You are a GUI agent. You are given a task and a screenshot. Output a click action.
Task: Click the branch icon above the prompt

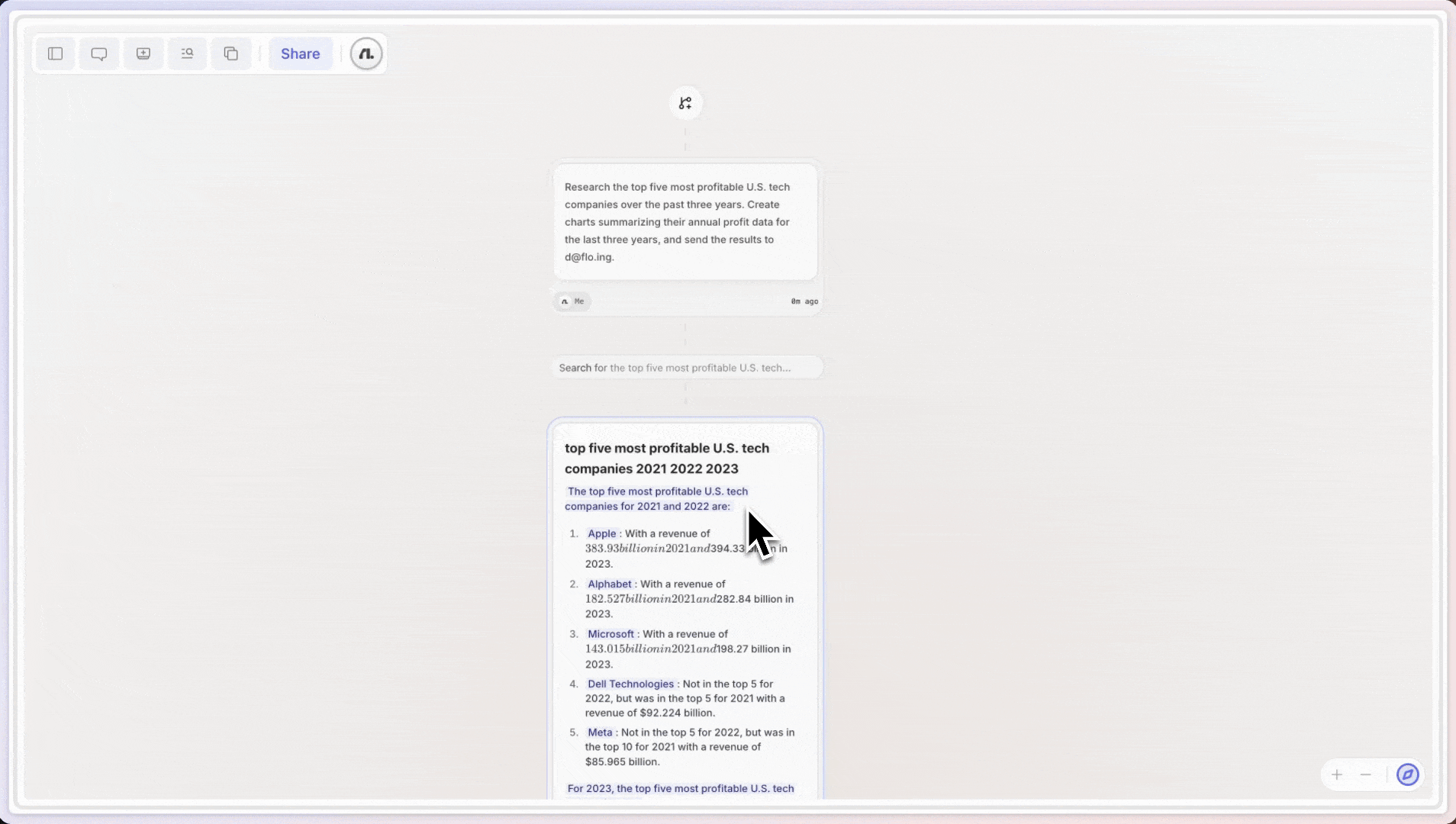(x=685, y=103)
